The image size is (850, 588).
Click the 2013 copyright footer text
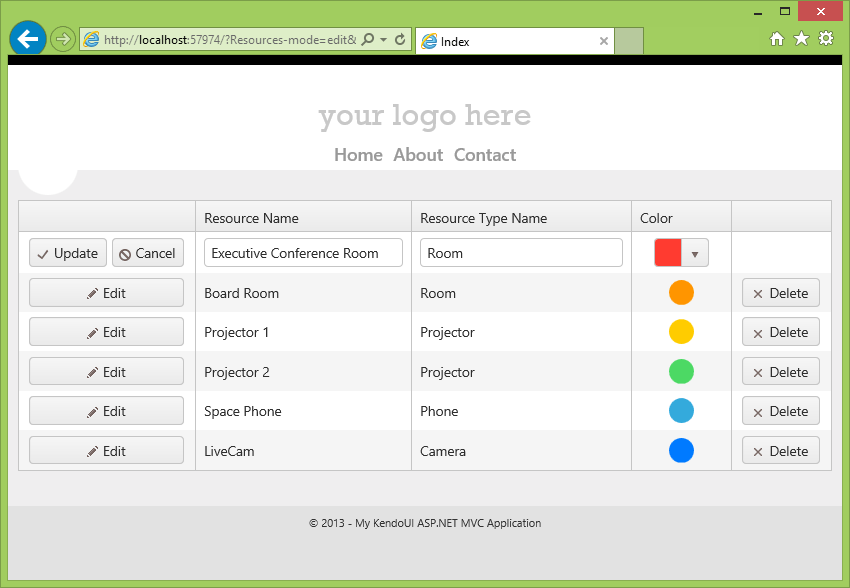tap(425, 523)
